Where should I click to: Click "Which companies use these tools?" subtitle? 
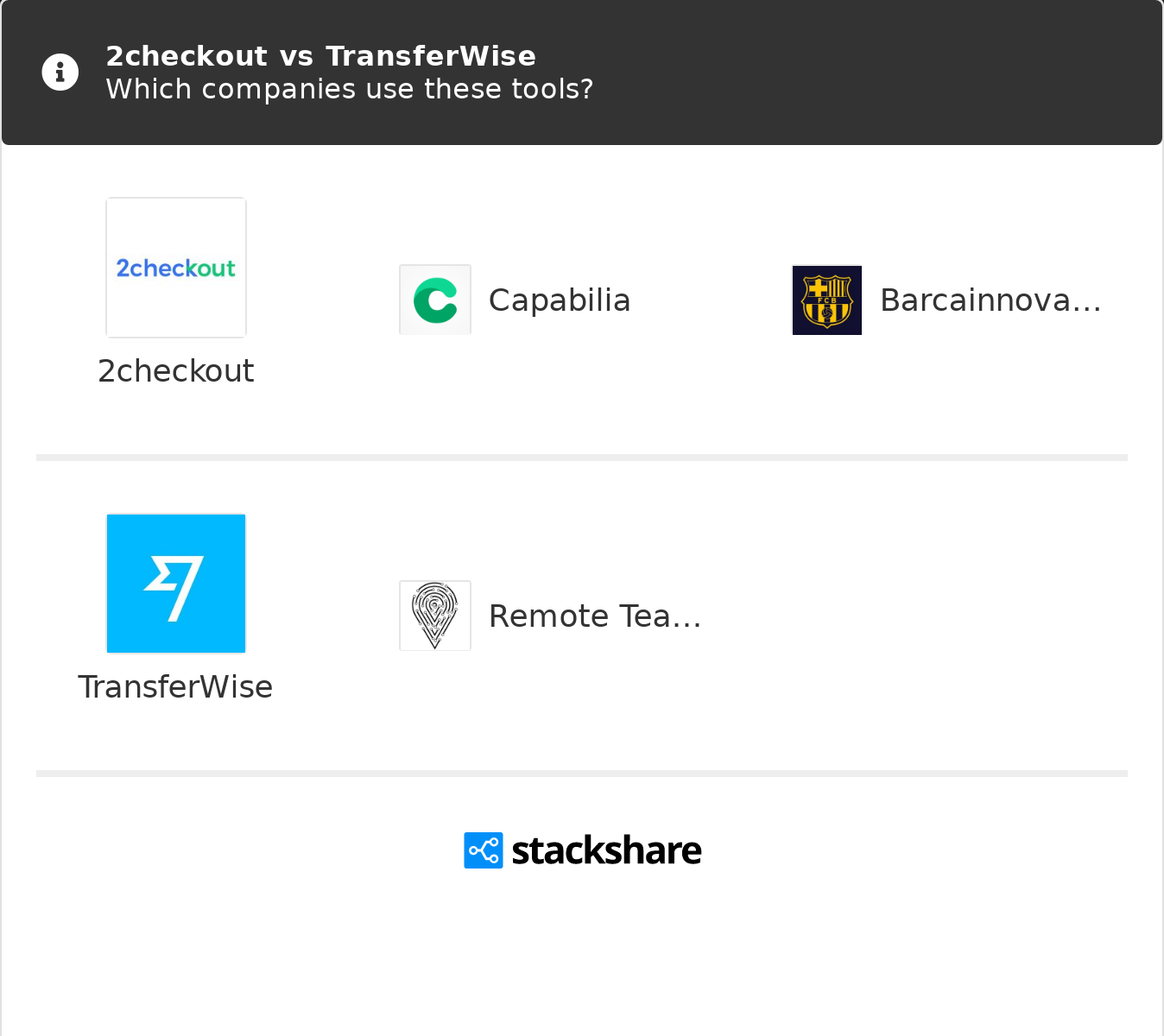pos(350,89)
